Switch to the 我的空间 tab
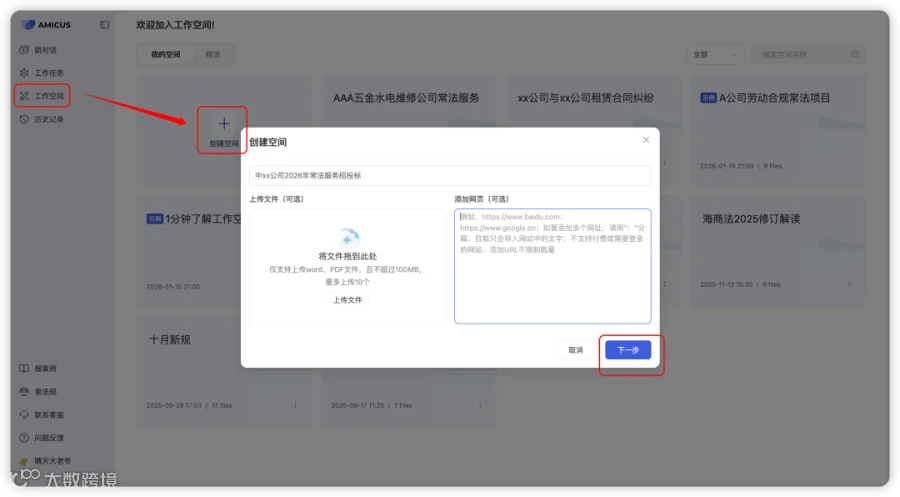This screenshot has width=900, height=497. click(x=165, y=55)
